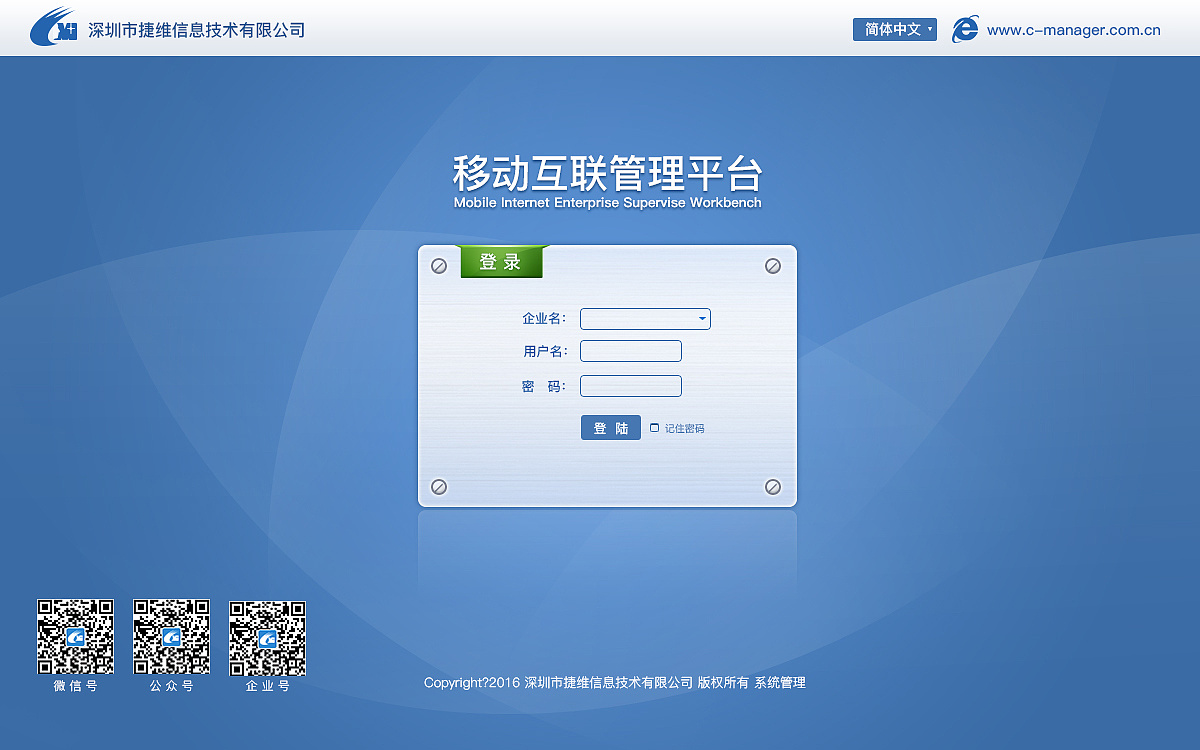Click the 深圳市捷维信息技术有限公司 header title
The image size is (1200, 750).
(196, 30)
